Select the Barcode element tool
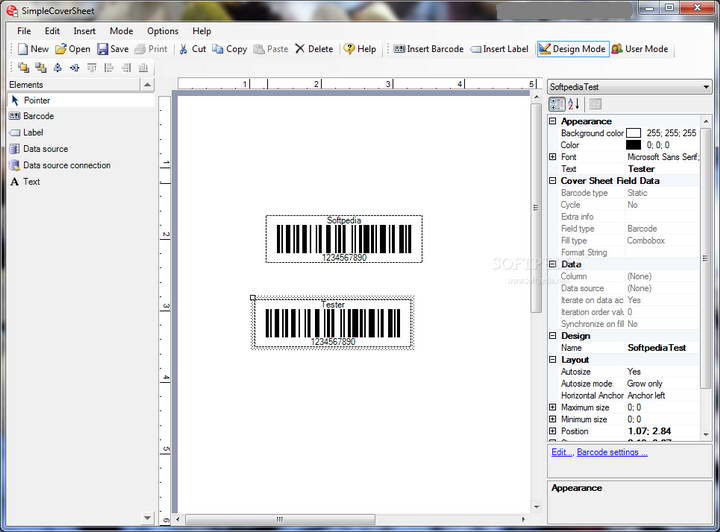The image size is (720, 532). click(x=38, y=116)
